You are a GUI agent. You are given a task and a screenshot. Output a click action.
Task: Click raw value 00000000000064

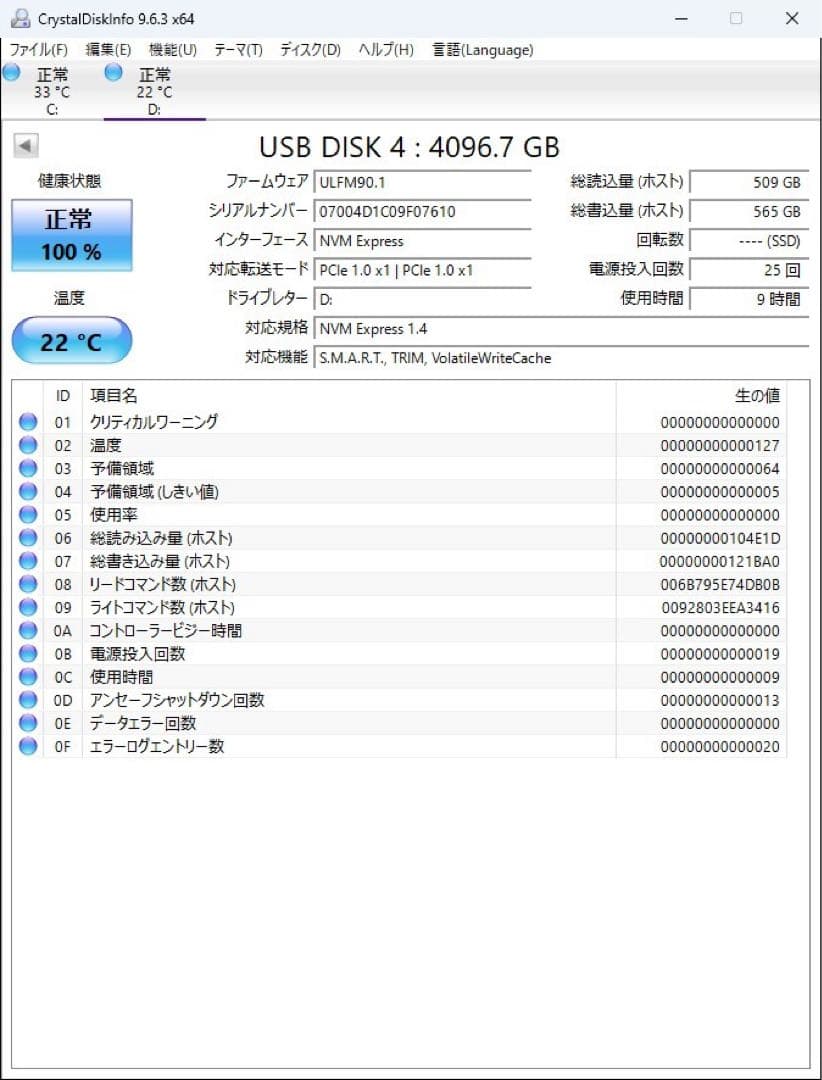click(x=720, y=469)
